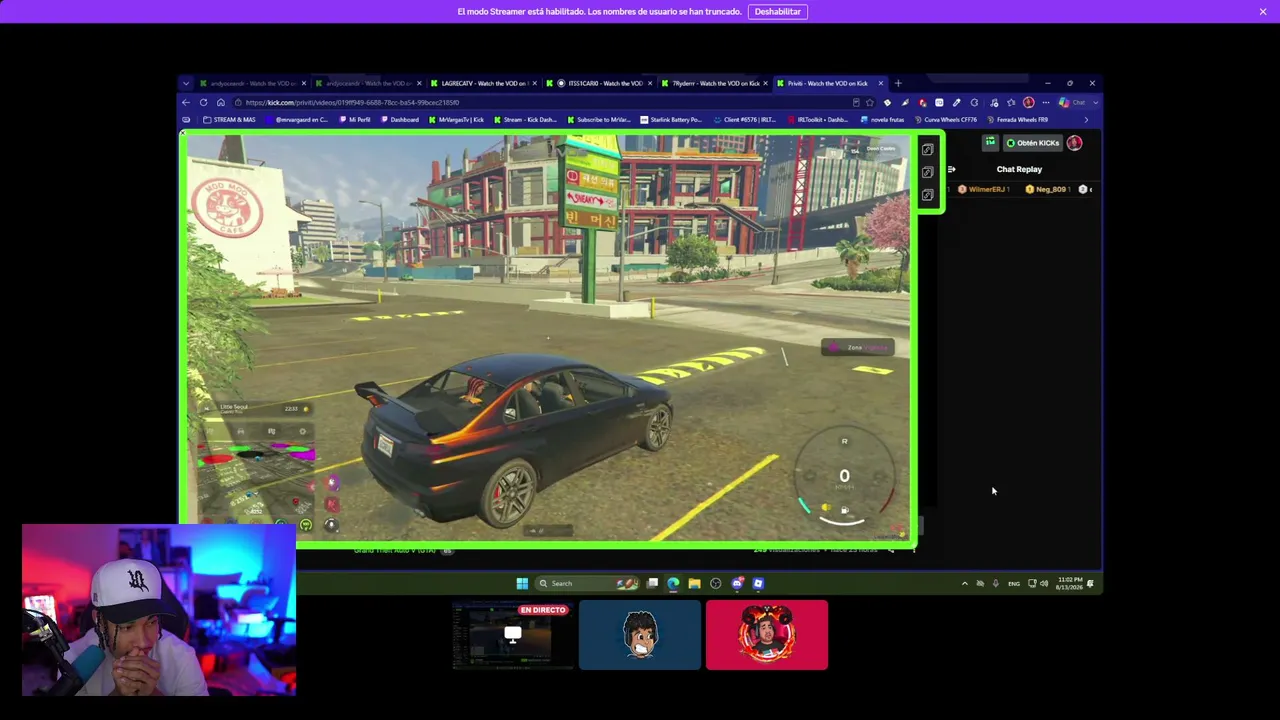
Task: Open the taskbar clock showing 11:02 PM
Action: [x=1070, y=583]
